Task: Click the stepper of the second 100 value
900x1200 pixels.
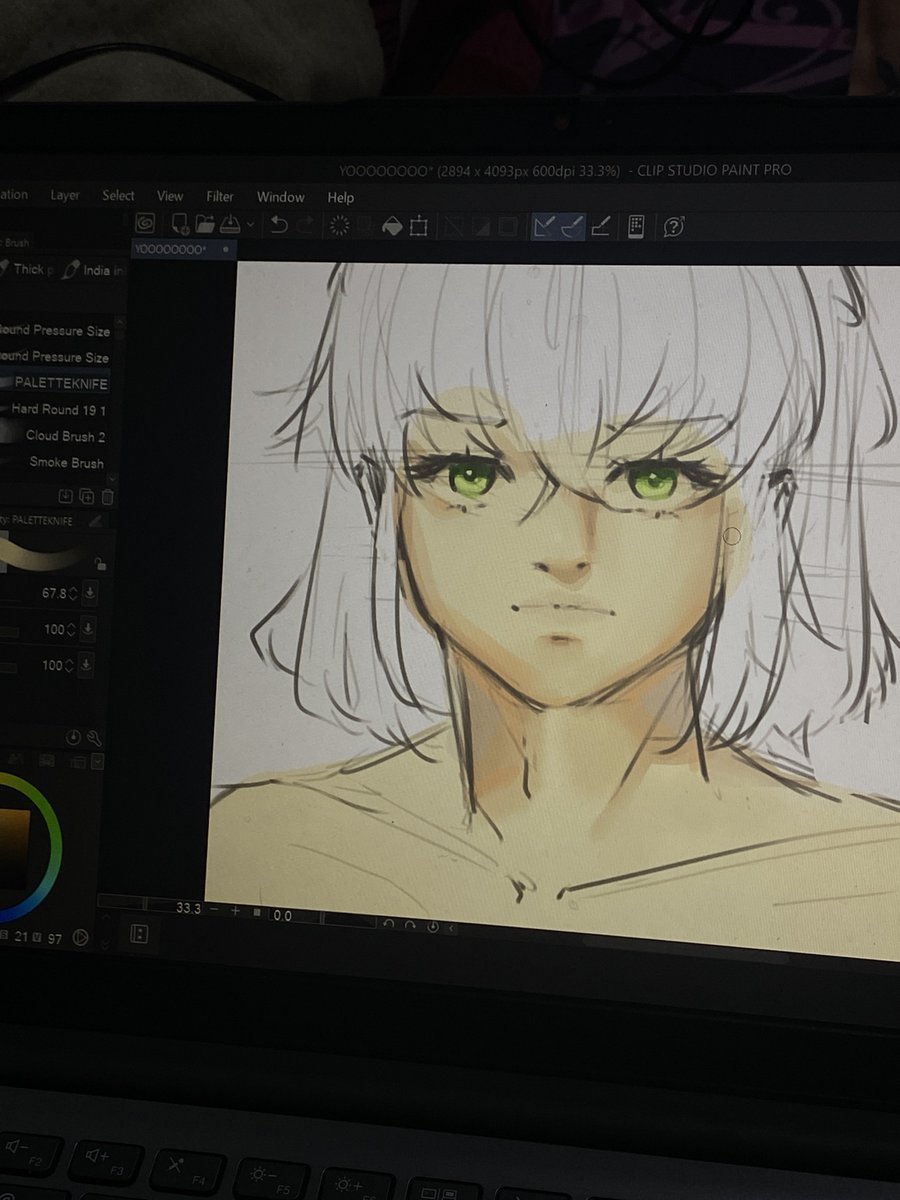Action: [70, 665]
